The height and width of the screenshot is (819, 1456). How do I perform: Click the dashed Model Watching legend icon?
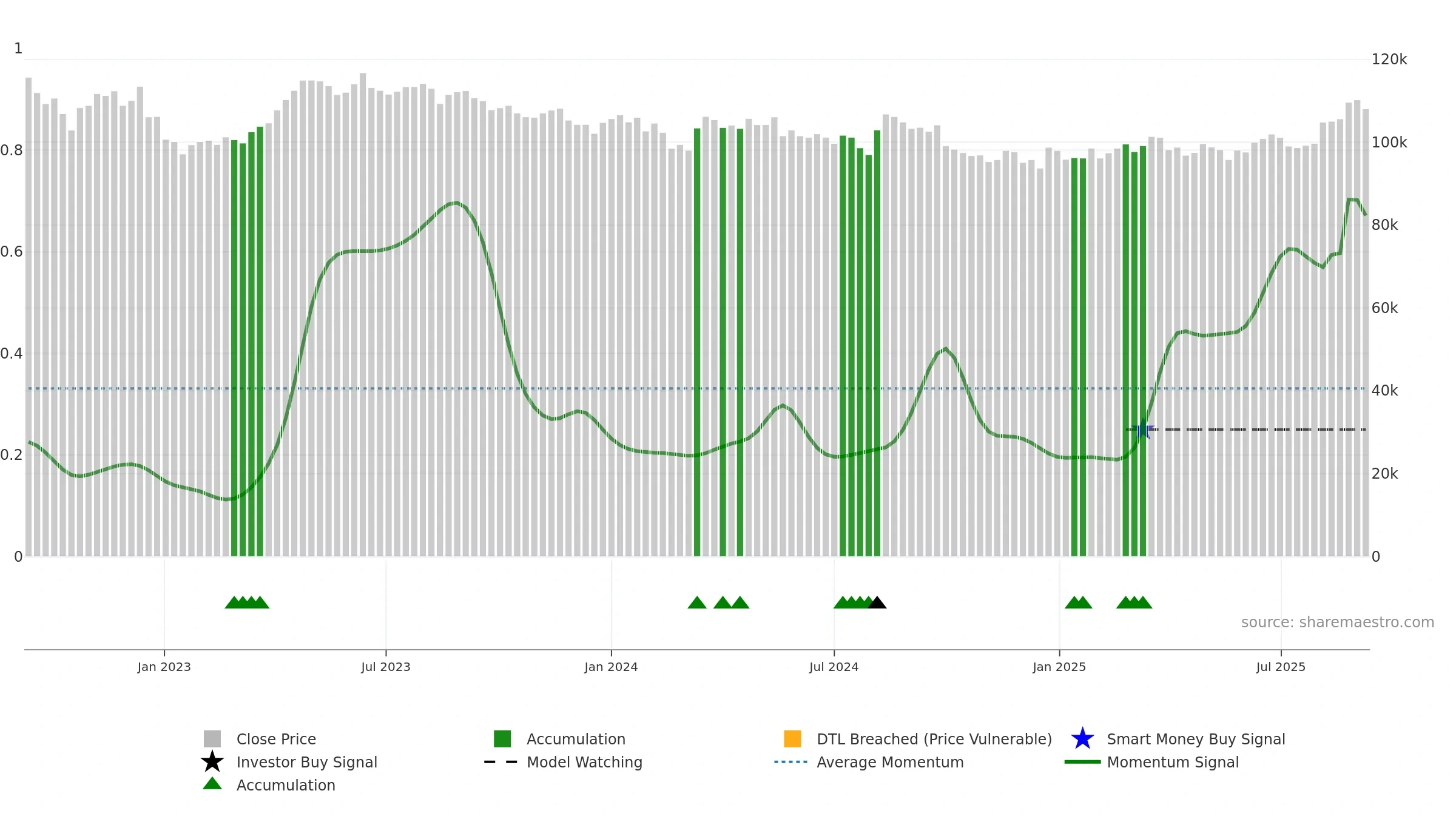[x=501, y=762]
